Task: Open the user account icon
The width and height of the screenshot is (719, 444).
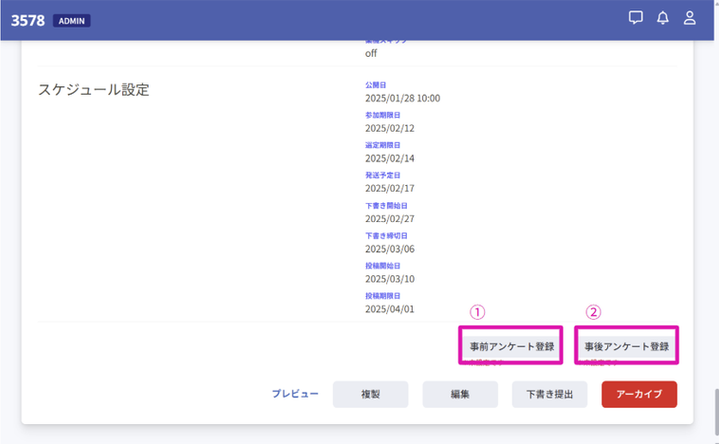Action: (x=690, y=18)
